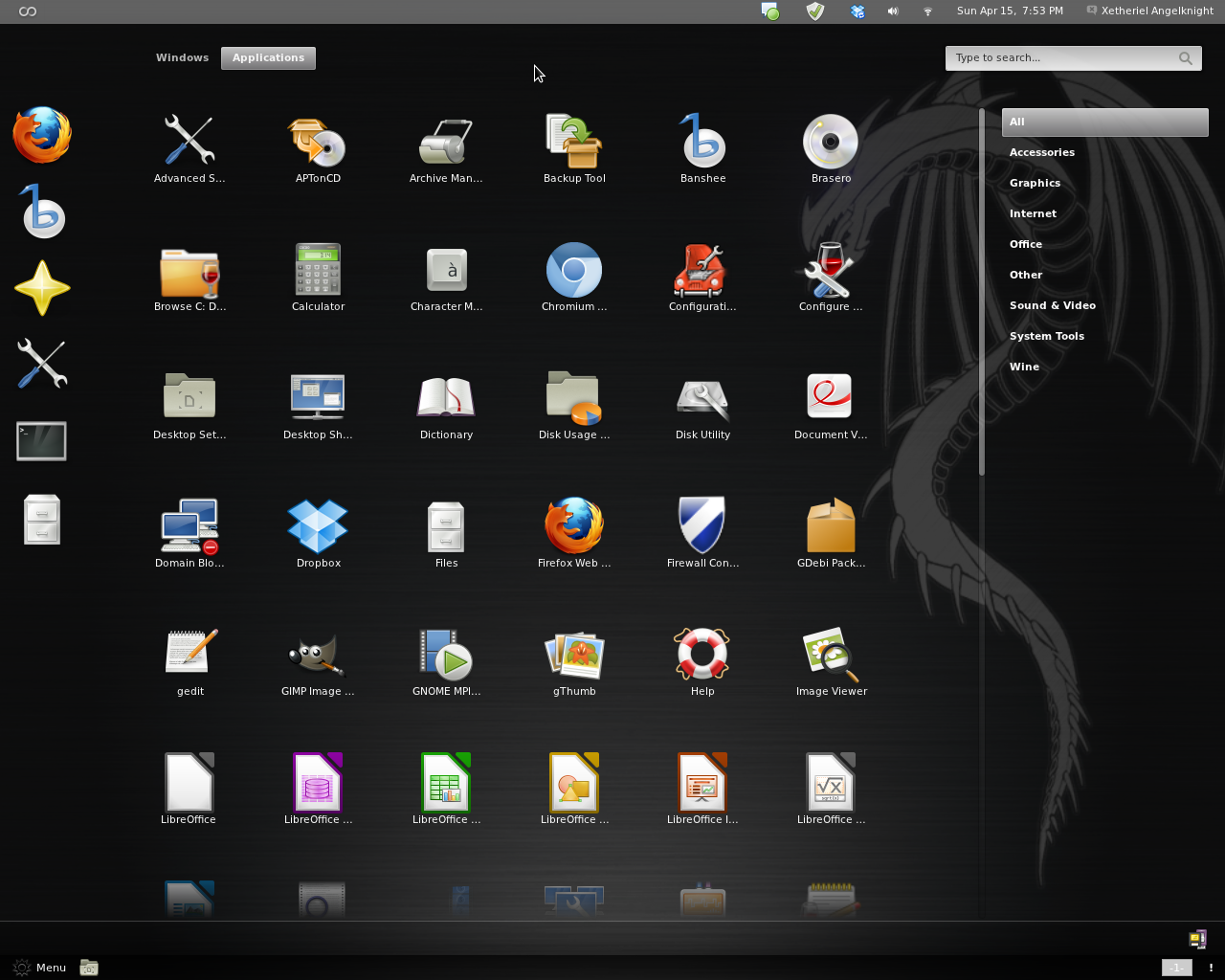Open Calculator app
The image size is (1225, 980).
(x=318, y=270)
